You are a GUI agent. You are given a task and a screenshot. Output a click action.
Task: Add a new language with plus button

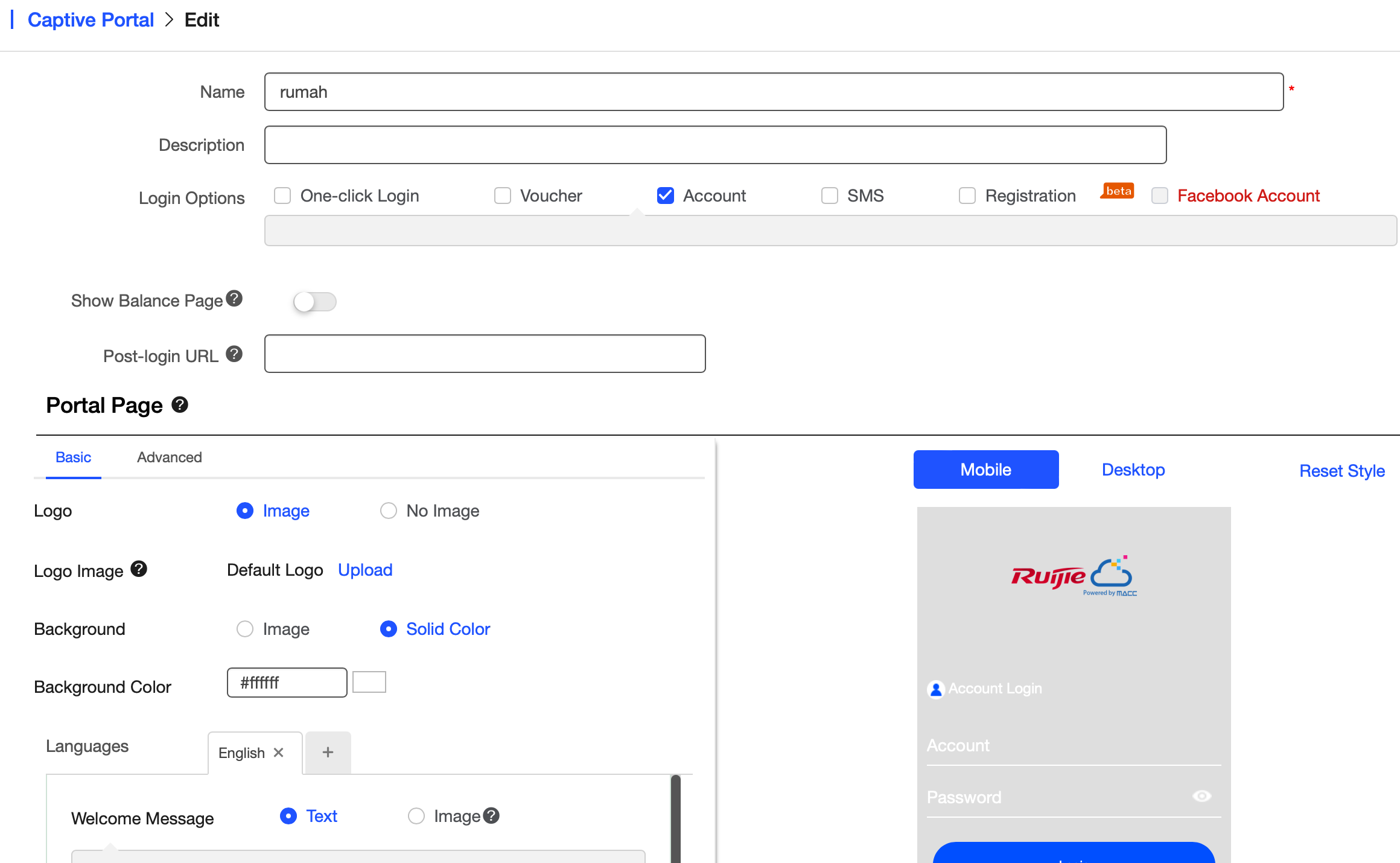pos(328,752)
